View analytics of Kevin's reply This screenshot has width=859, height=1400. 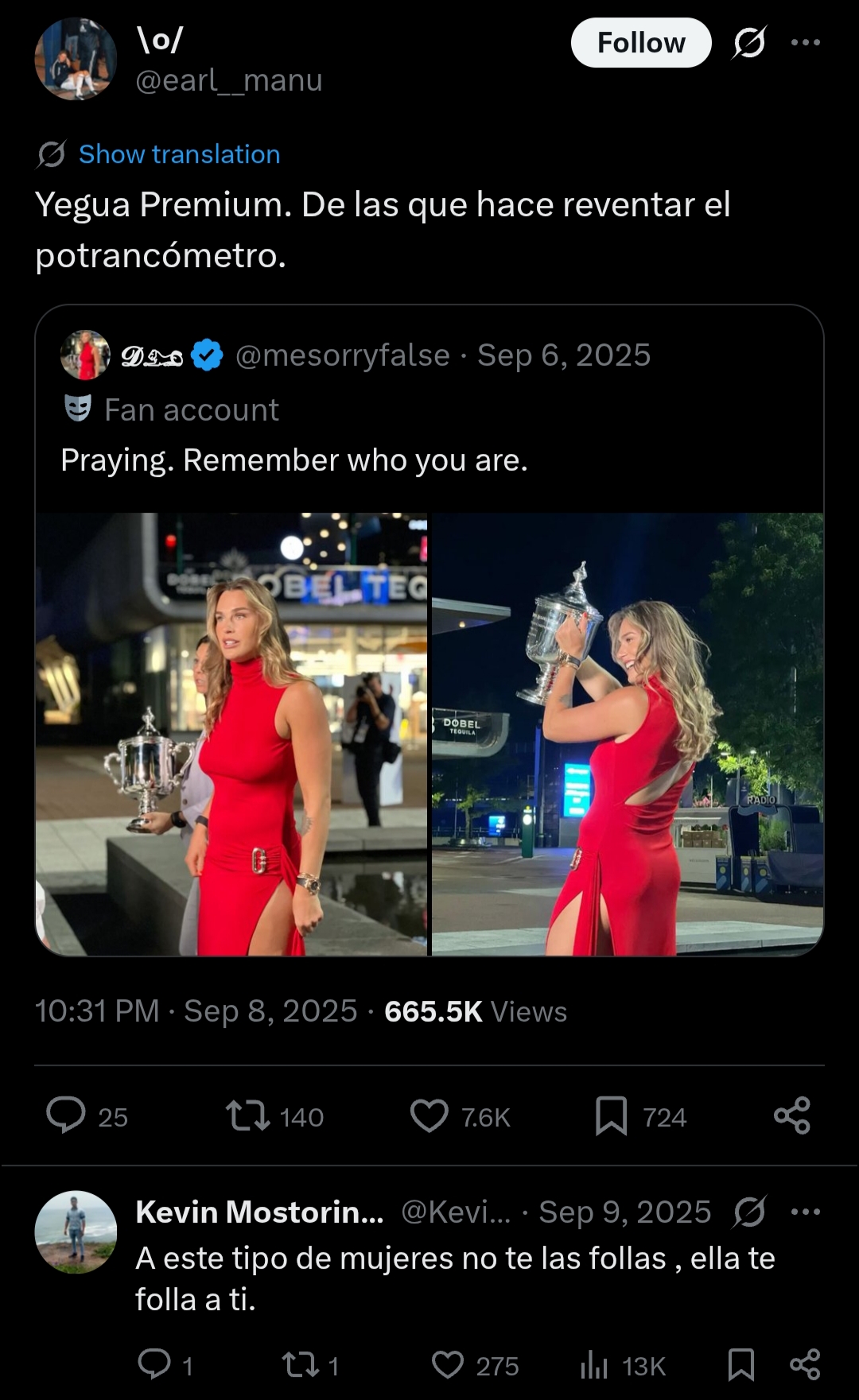click(x=594, y=1365)
